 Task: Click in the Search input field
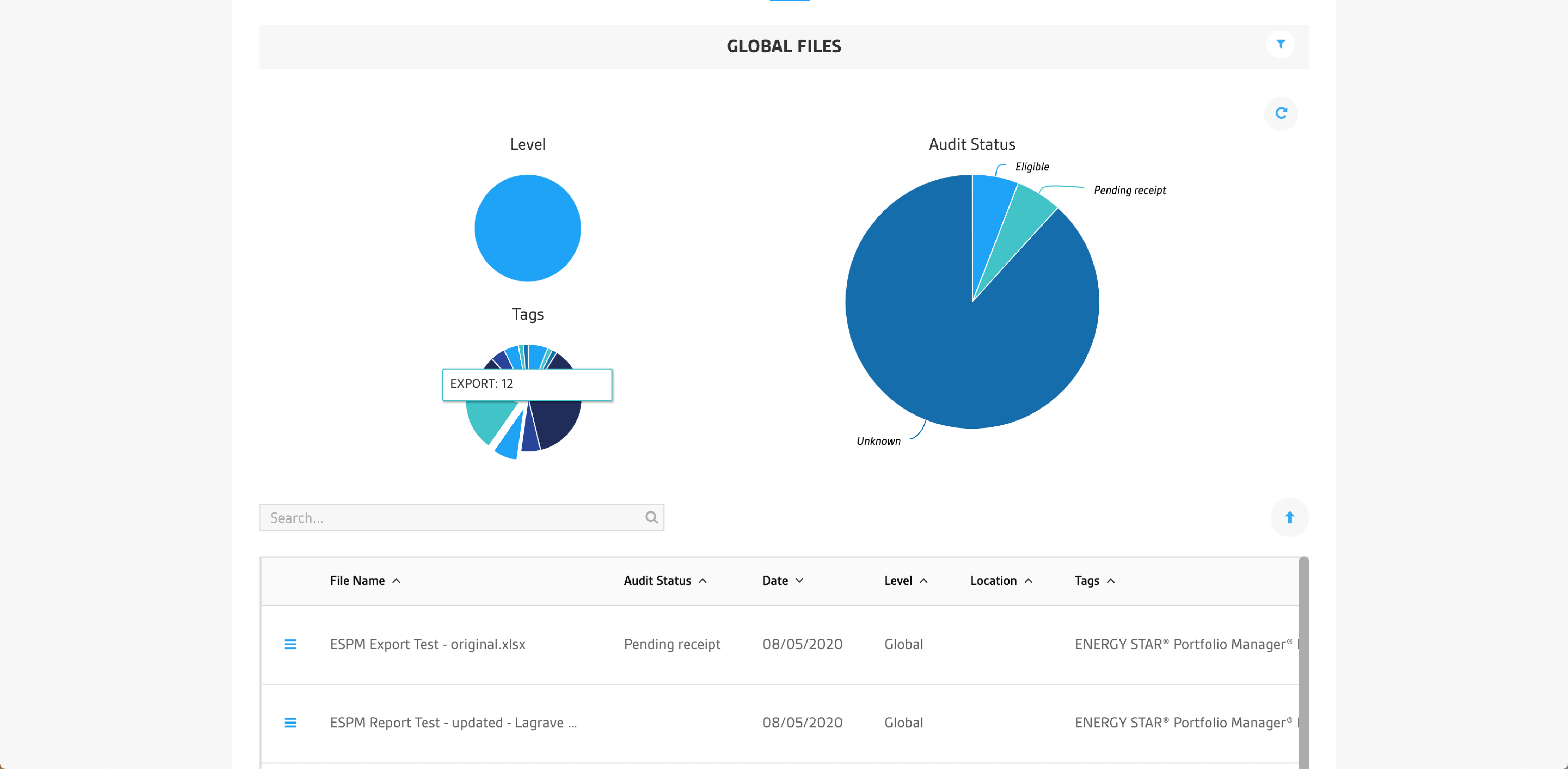tap(450, 518)
